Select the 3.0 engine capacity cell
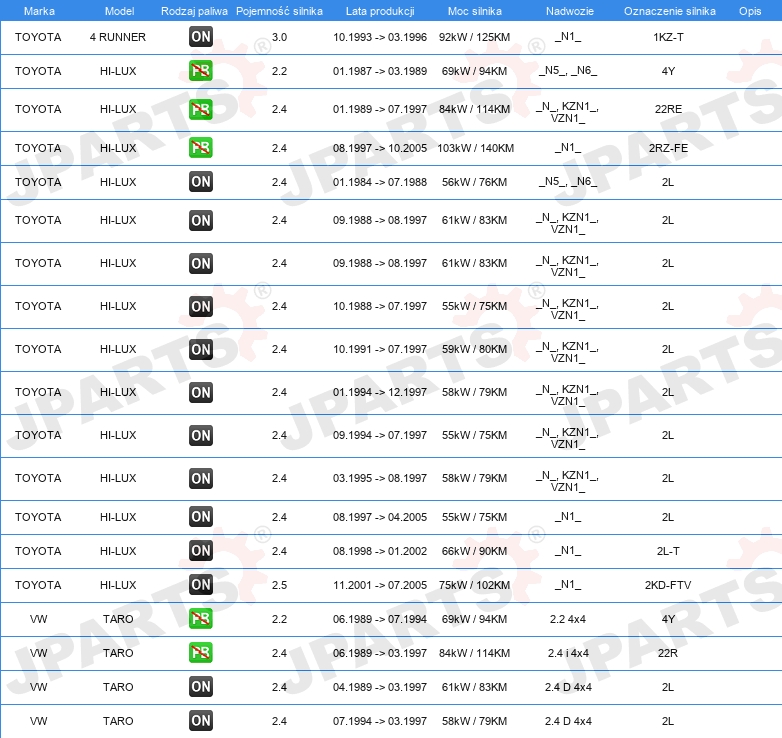Viewport: 782px width, 738px height. pyautogui.click(x=279, y=37)
